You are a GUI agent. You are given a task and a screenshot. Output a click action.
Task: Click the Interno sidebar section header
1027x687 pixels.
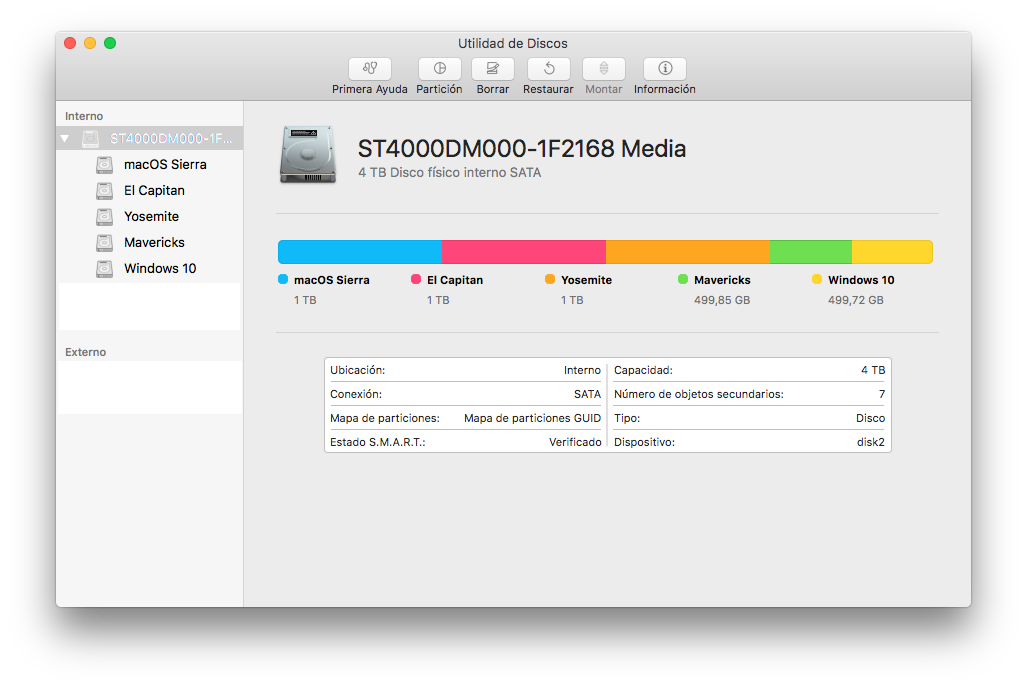[84, 116]
